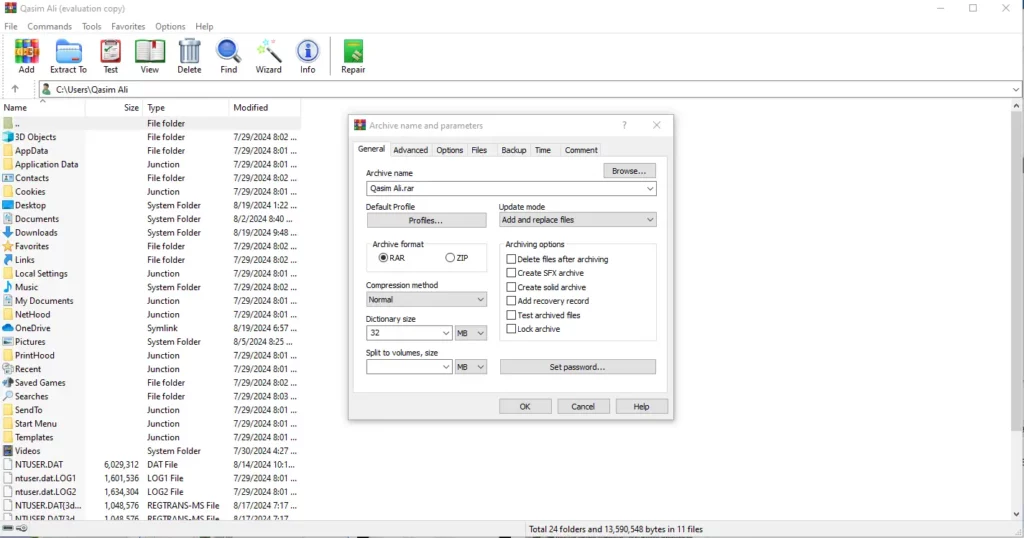The width and height of the screenshot is (1024, 538).
Task: Click the dialog Help button
Action: [x=641, y=406]
